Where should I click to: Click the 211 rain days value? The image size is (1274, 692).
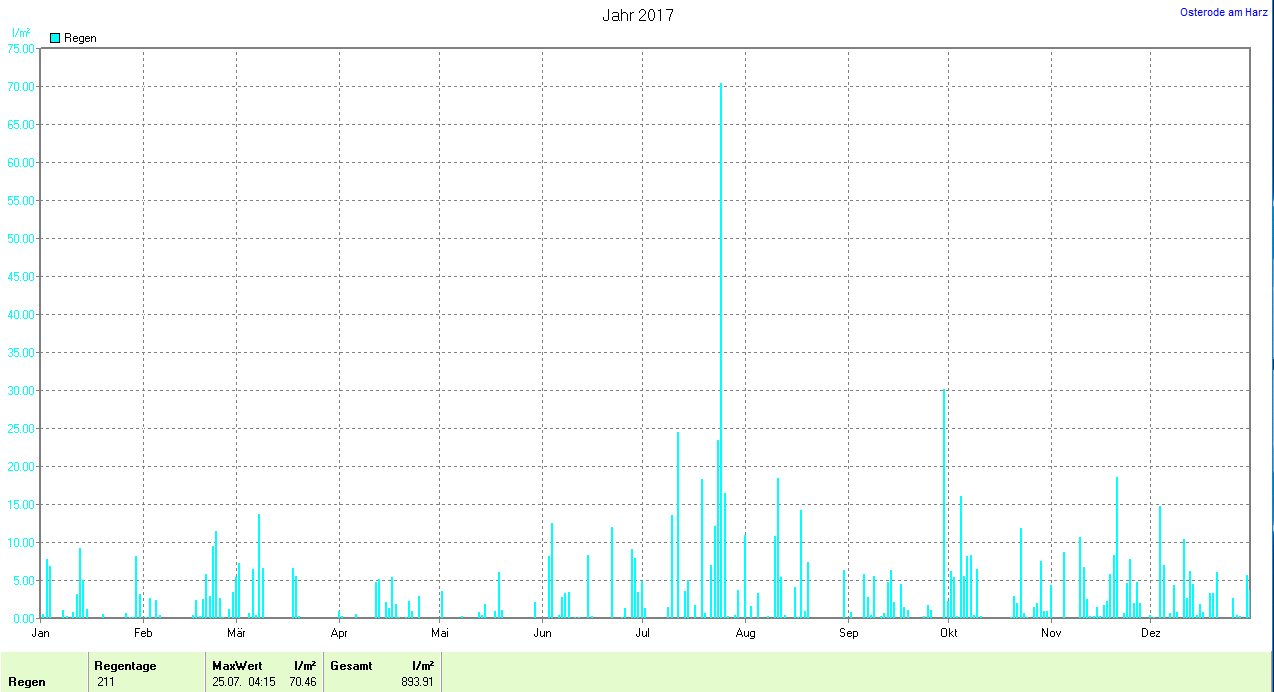[106, 682]
